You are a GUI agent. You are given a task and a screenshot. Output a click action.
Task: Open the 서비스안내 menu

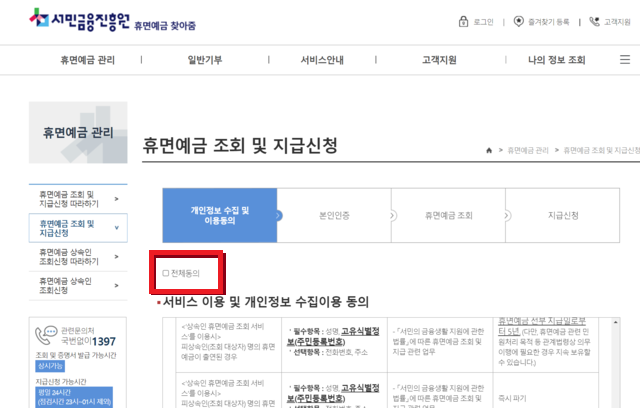322,60
